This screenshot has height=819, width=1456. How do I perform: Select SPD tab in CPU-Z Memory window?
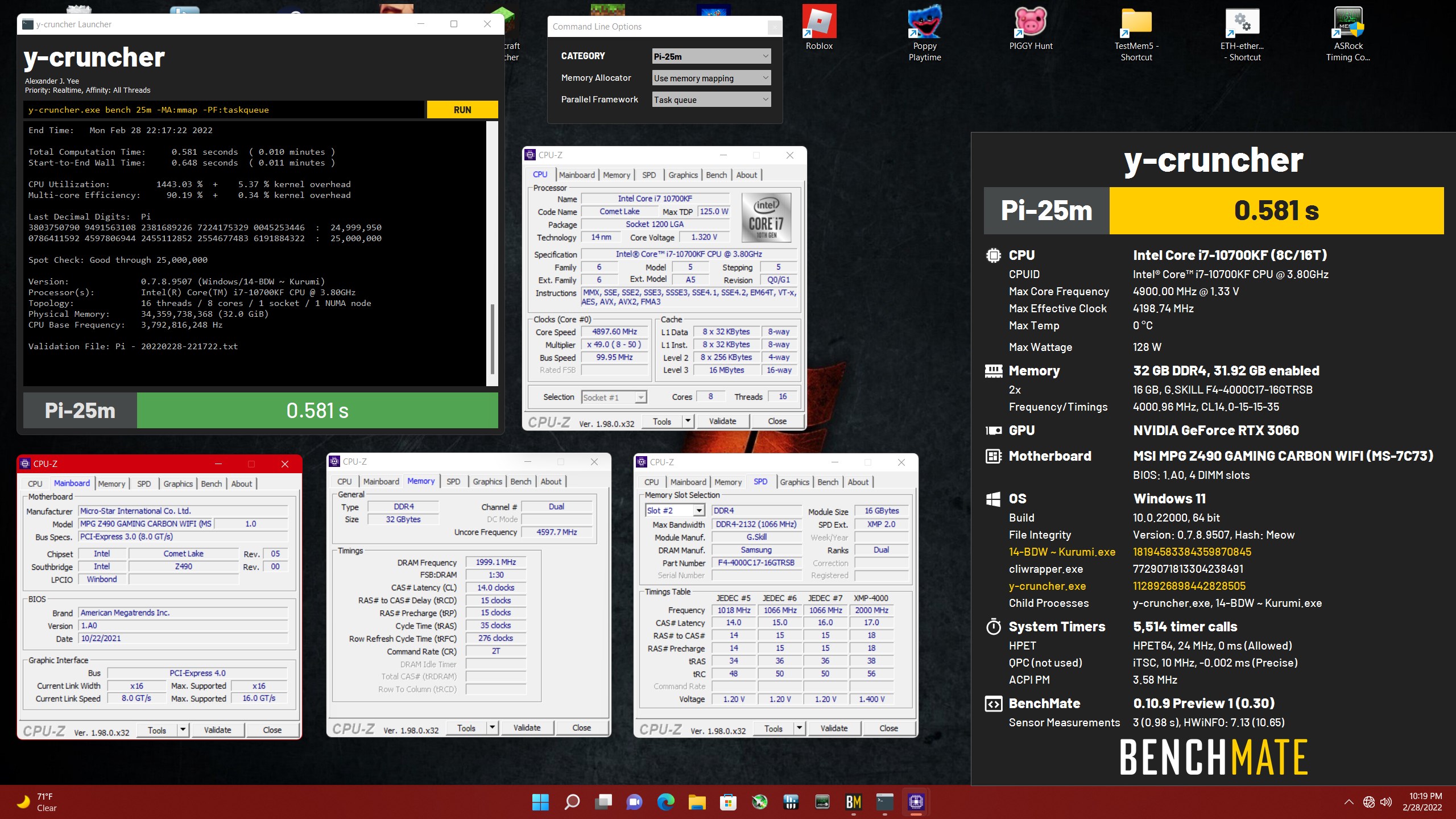453,482
